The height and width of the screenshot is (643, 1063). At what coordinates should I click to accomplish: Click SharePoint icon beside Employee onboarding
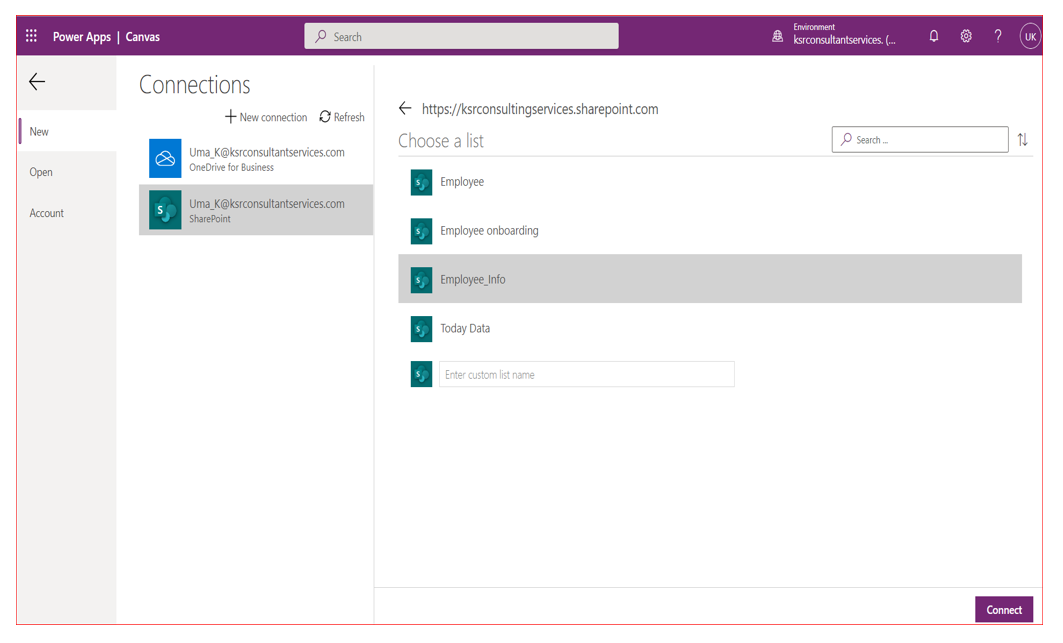(421, 231)
